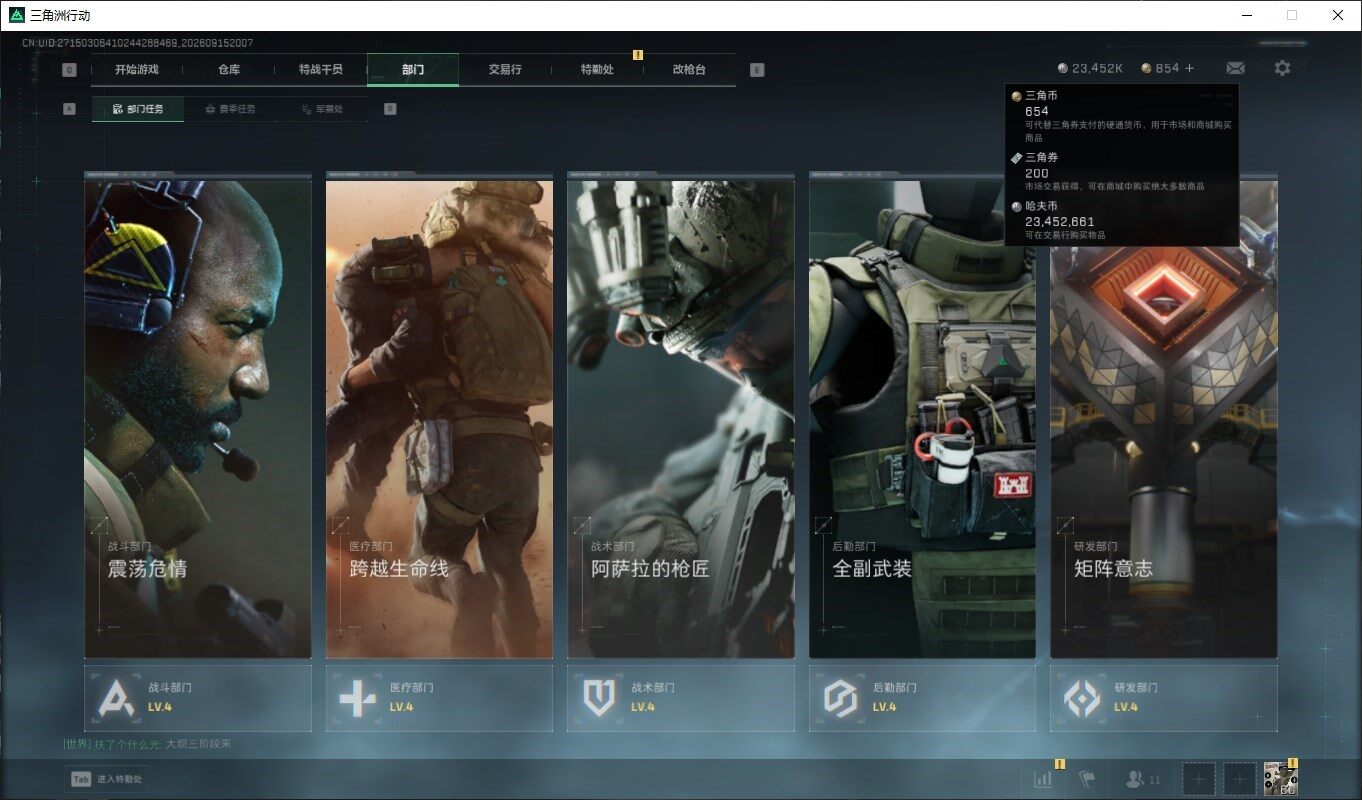Screen dimensions: 1362x800
Task: Click the 医疗部门 cross icon
Action: click(x=358, y=698)
